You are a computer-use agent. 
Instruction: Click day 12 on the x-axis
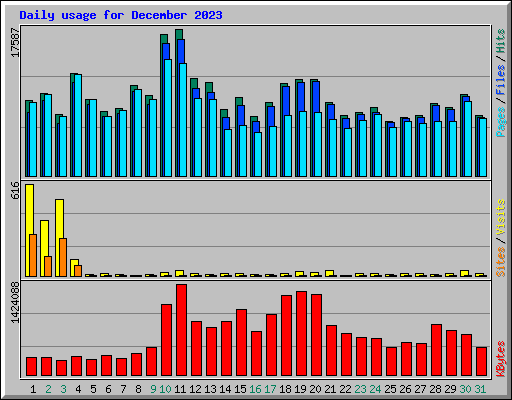195,389
